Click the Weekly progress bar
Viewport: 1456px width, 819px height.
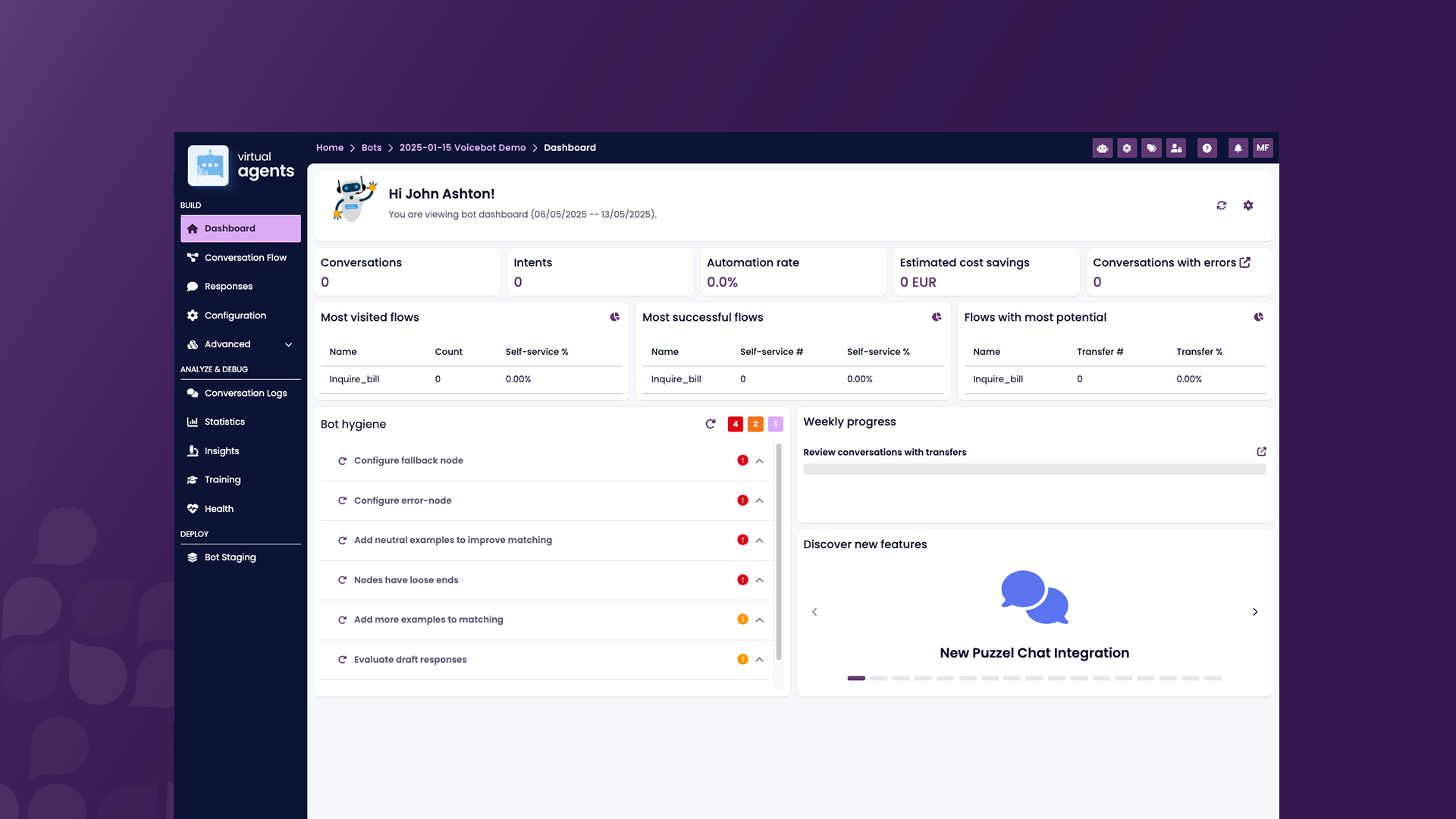1034,469
